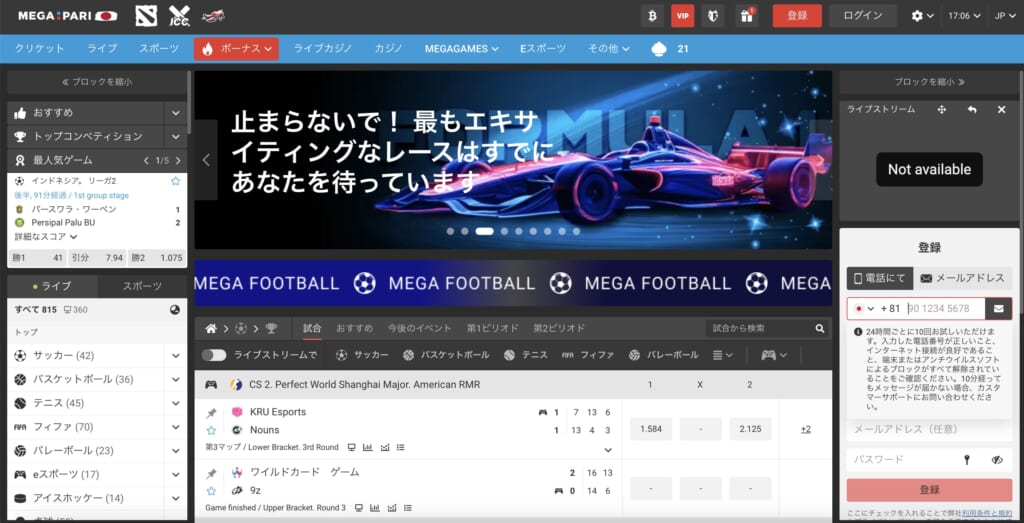Favorite the Indonesia Liga 2 match star
Viewport: 1024px width, 523px height.
175,181
